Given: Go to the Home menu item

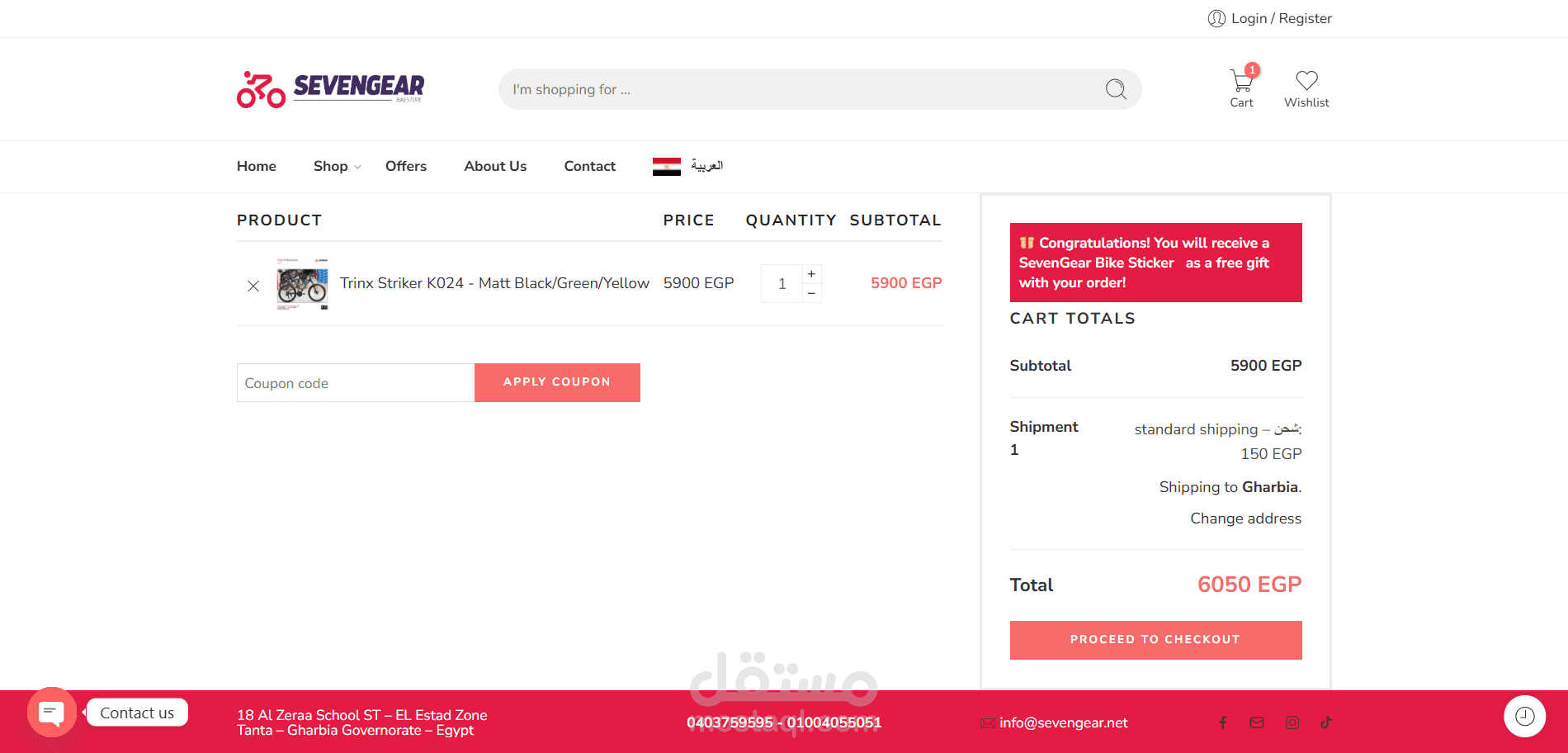Looking at the screenshot, I should 257,166.
